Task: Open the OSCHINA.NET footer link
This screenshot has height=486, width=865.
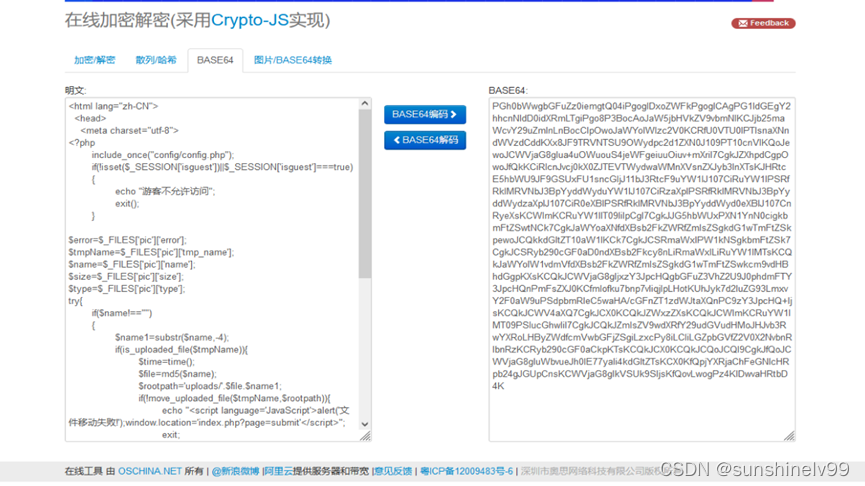Action: coord(149,471)
